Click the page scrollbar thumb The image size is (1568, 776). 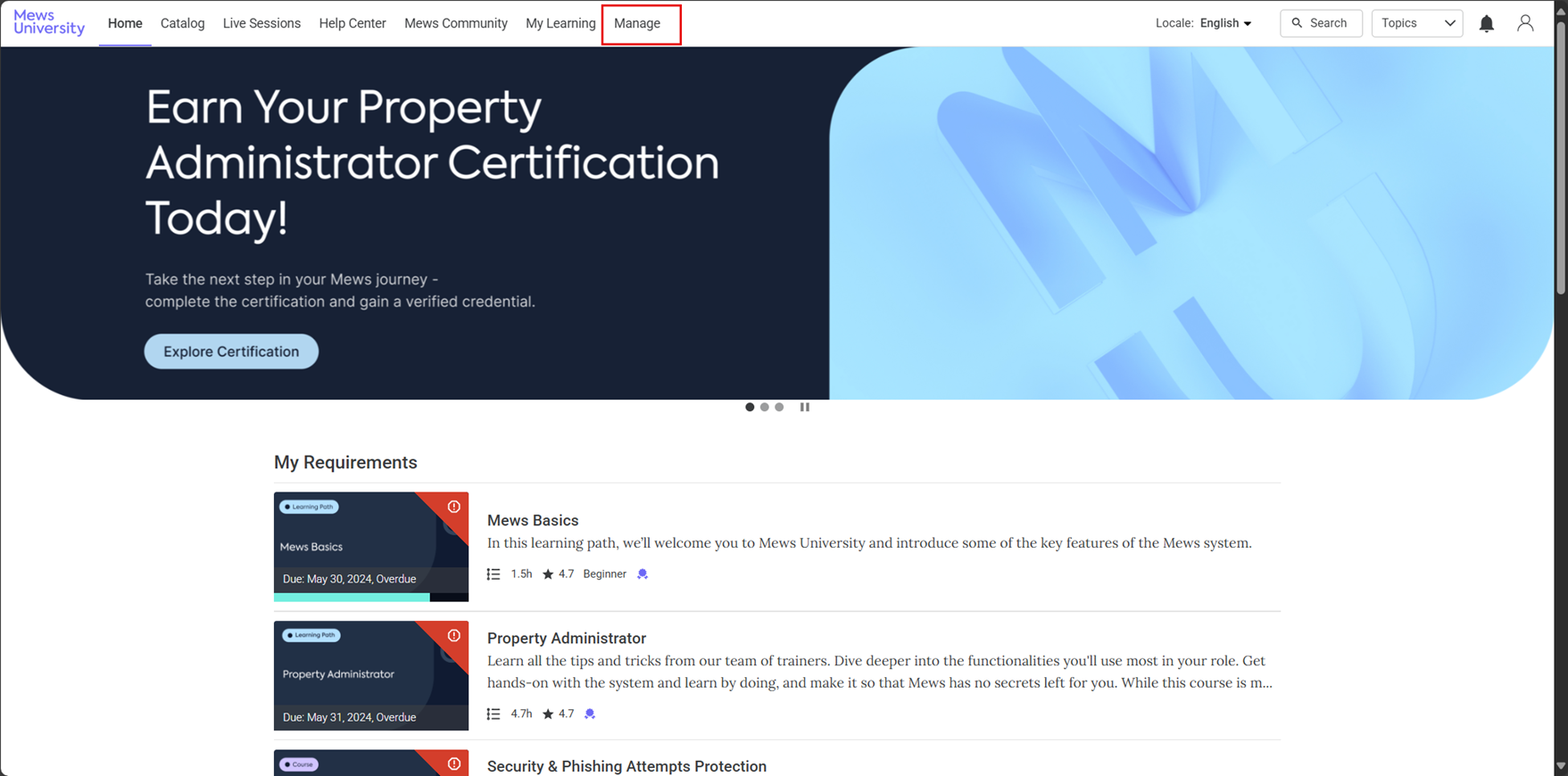1561,156
